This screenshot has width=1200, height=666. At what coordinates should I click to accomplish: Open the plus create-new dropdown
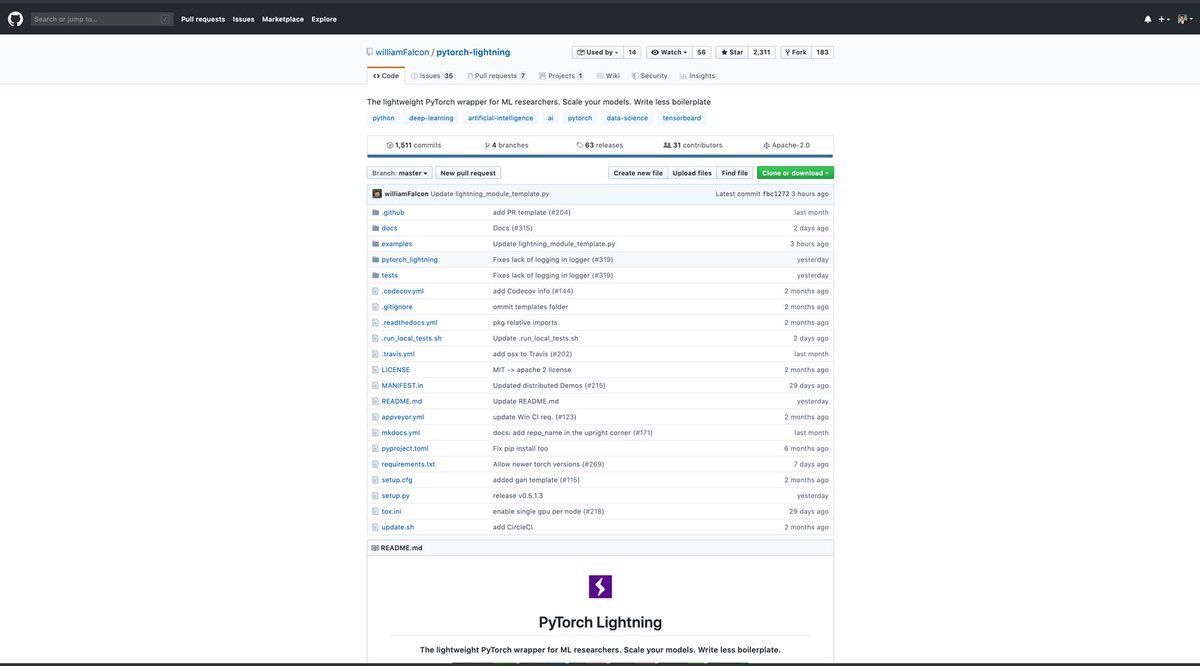tap(1164, 19)
